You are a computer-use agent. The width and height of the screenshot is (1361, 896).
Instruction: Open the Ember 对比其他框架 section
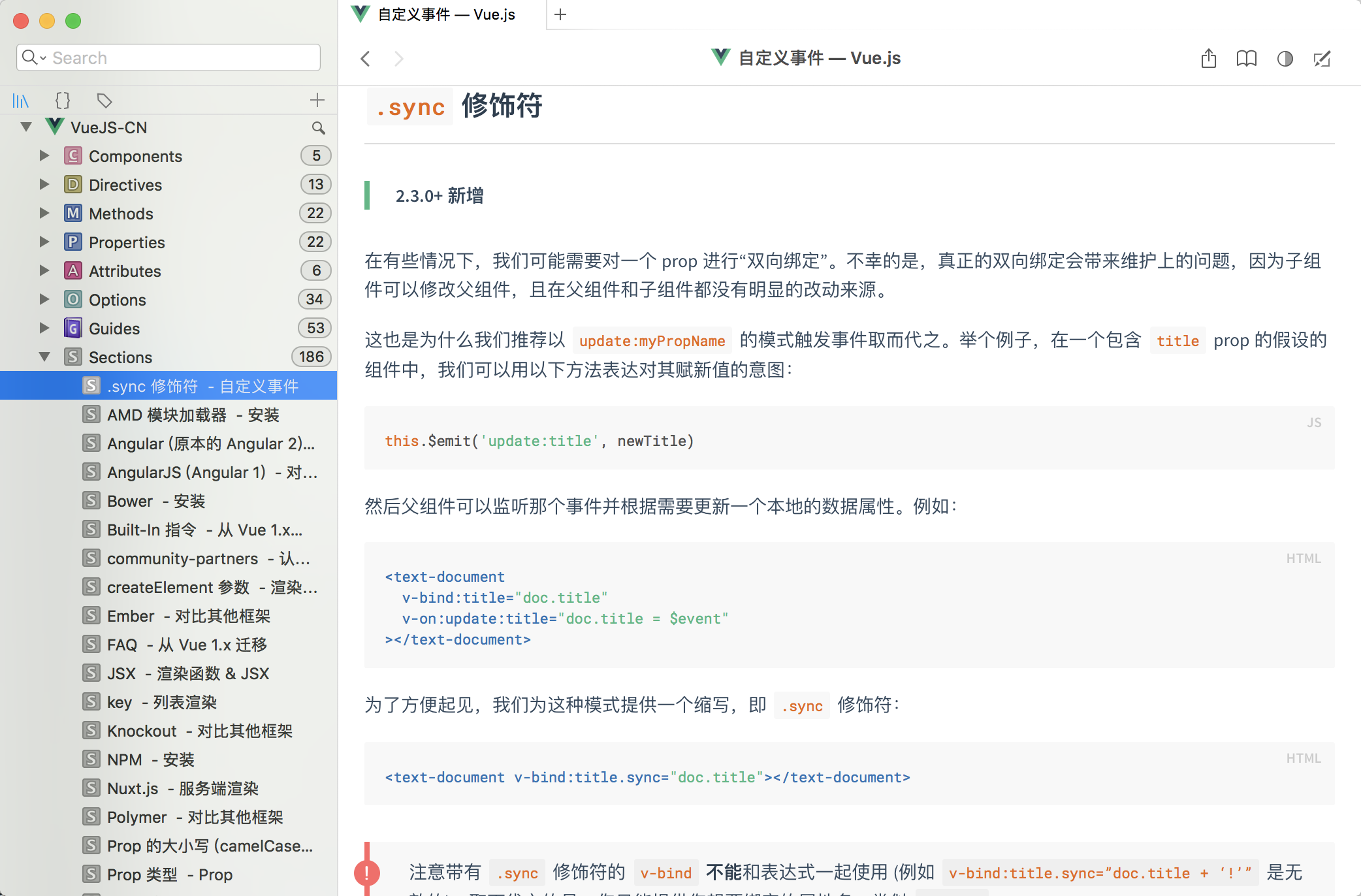(x=188, y=616)
